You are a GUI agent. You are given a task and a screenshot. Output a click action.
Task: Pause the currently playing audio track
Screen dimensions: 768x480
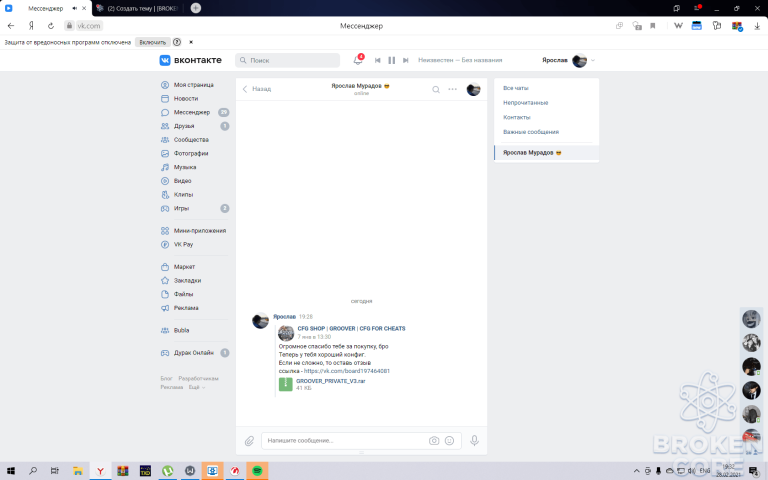[391, 60]
